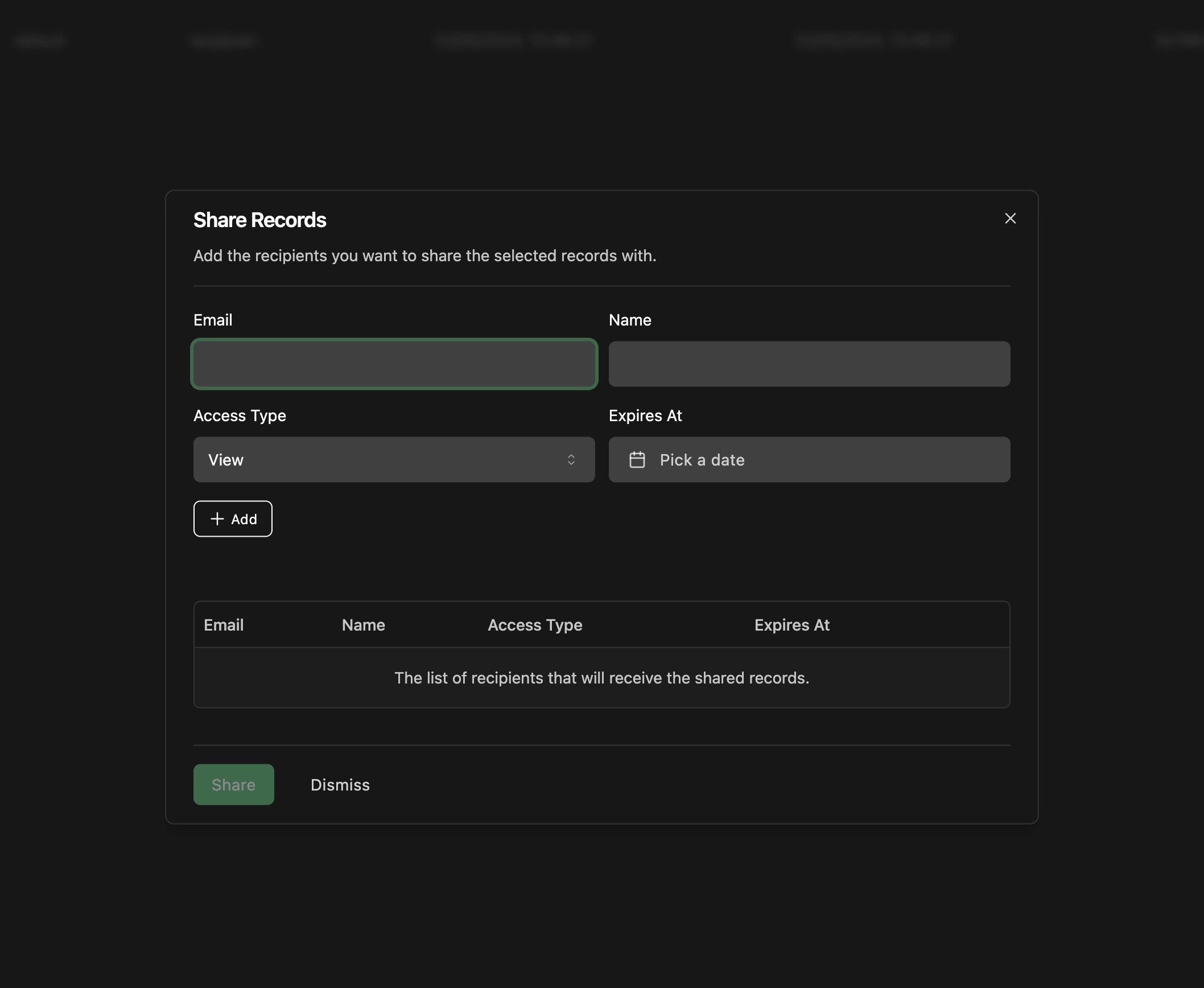Click the Dismiss button
Image resolution: width=1204 pixels, height=988 pixels.
pos(340,784)
